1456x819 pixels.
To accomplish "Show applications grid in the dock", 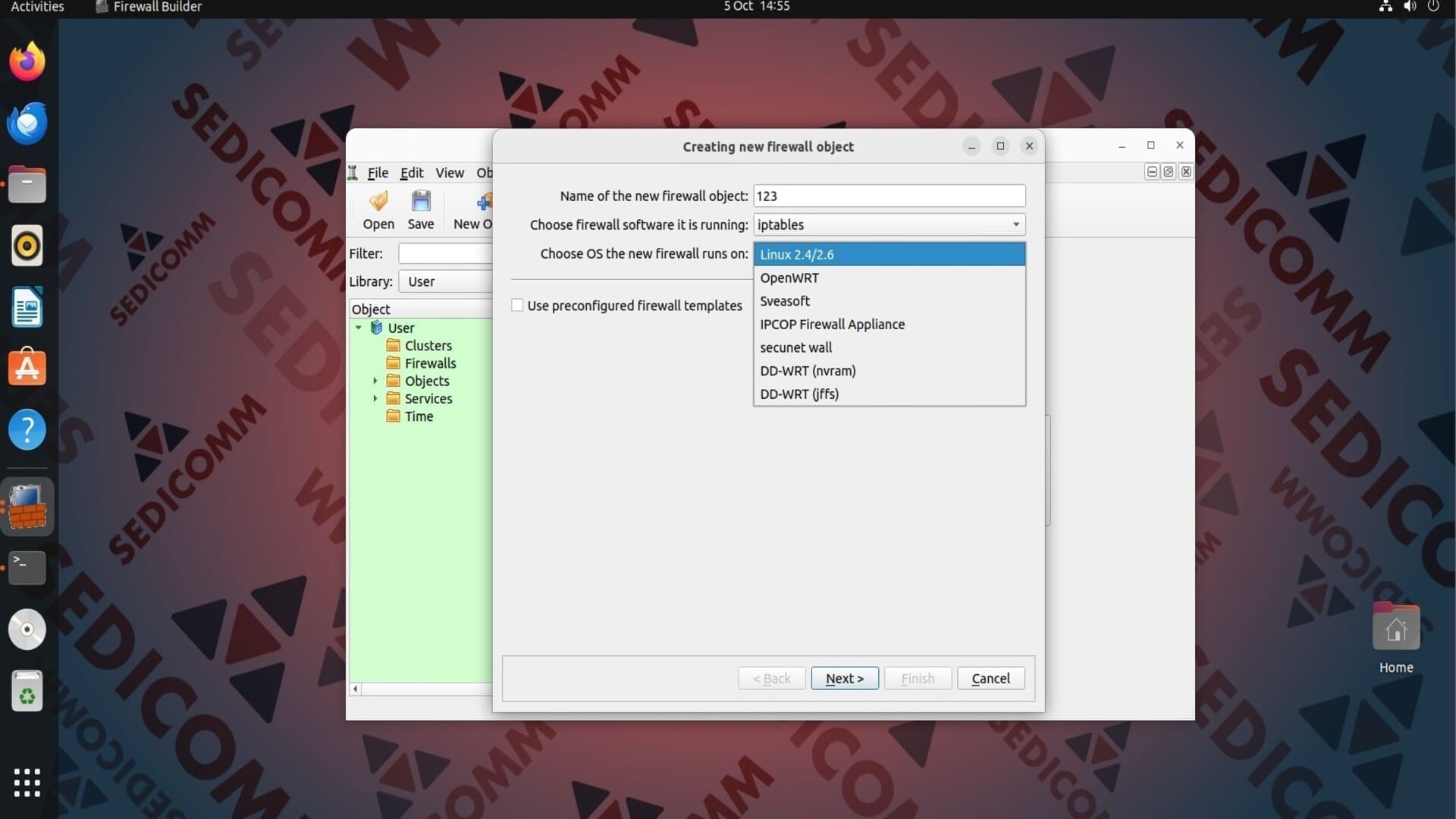I will [x=27, y=782].
